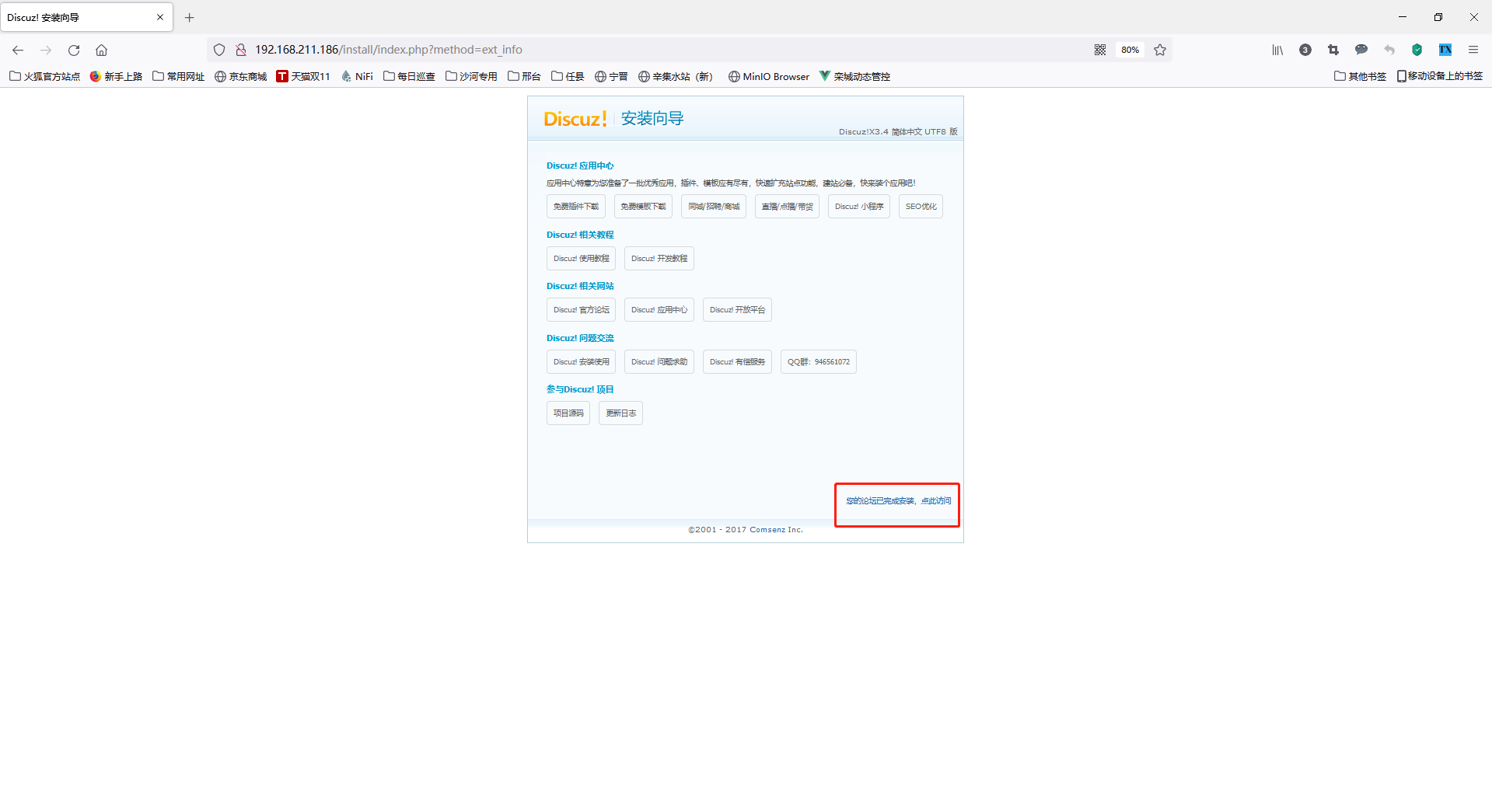The width and height of the screenshot is (1492, 812).
Task: Click the Discuz! 有偿服务 button
Action: pyautogui.click(x=737, y=362)
